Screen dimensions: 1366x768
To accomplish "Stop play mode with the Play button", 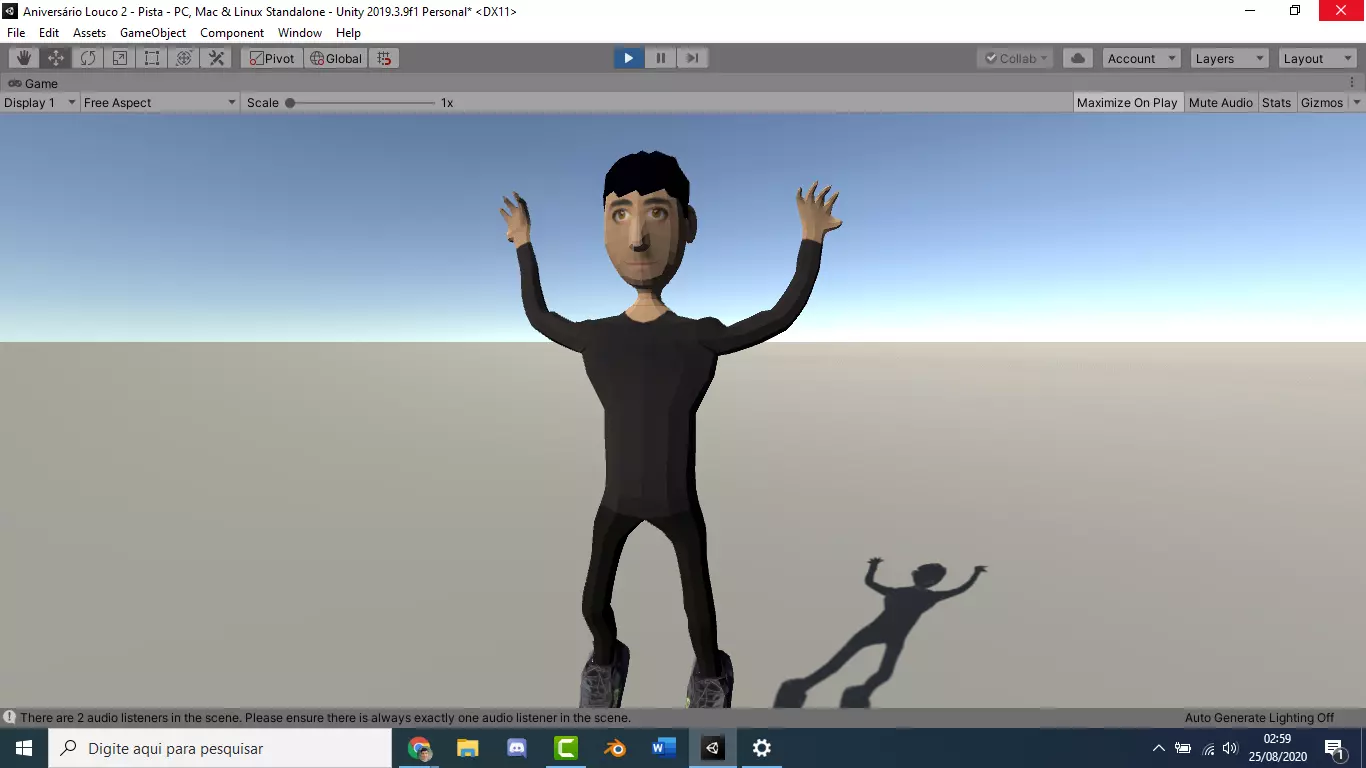I will click(628, 58).
